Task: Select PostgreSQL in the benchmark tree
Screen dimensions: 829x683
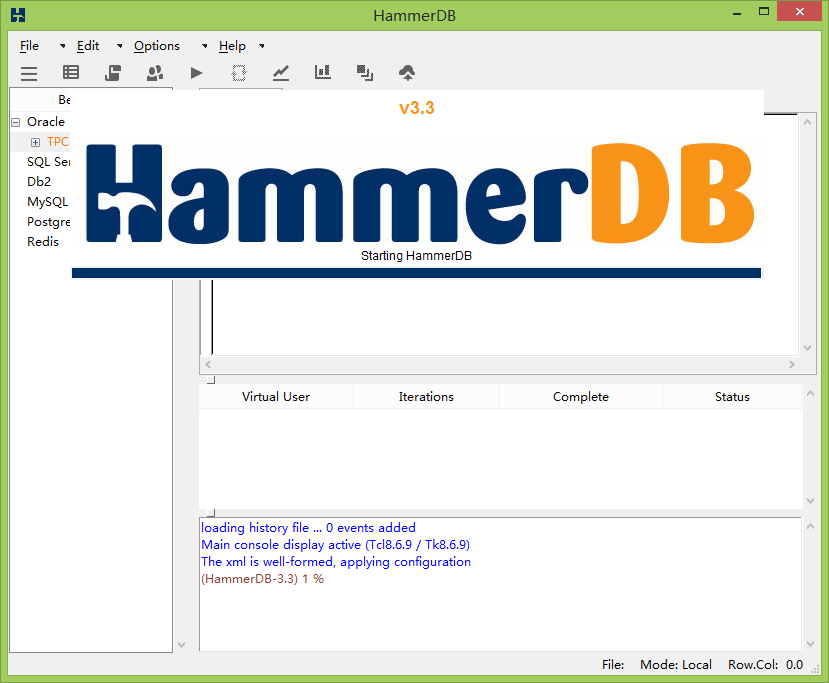Action: [48, 222]
